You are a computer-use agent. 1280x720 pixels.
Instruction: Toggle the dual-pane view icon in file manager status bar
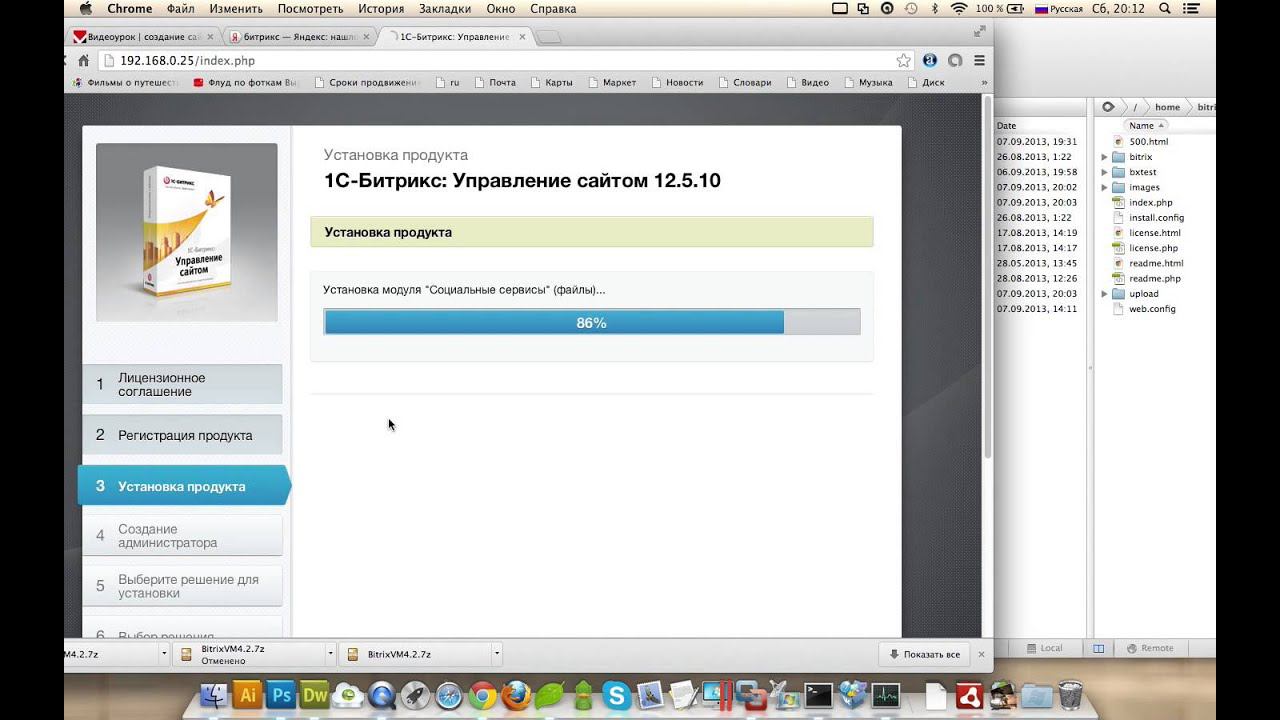point(1098,648)
